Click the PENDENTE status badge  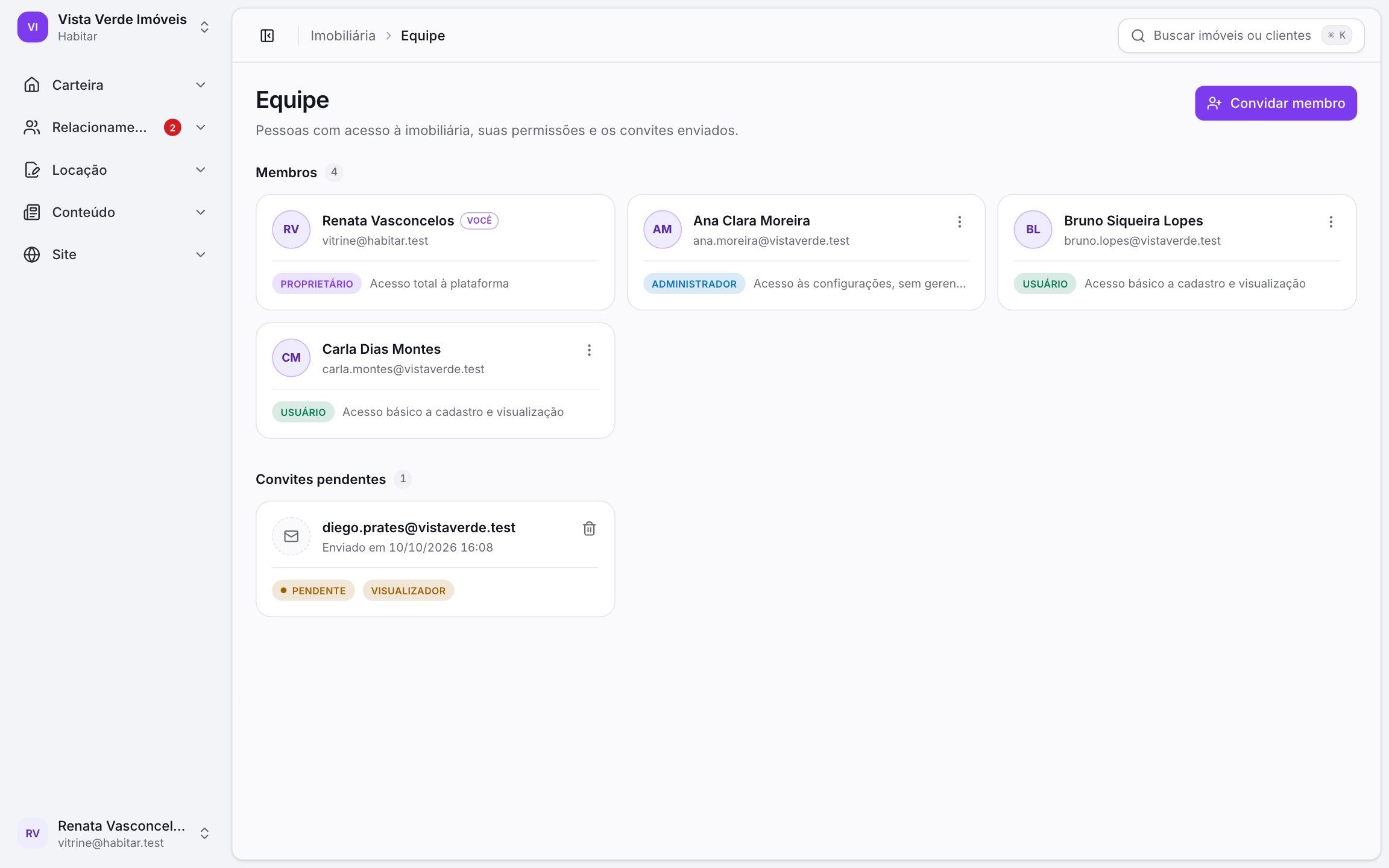click(313, 590)
